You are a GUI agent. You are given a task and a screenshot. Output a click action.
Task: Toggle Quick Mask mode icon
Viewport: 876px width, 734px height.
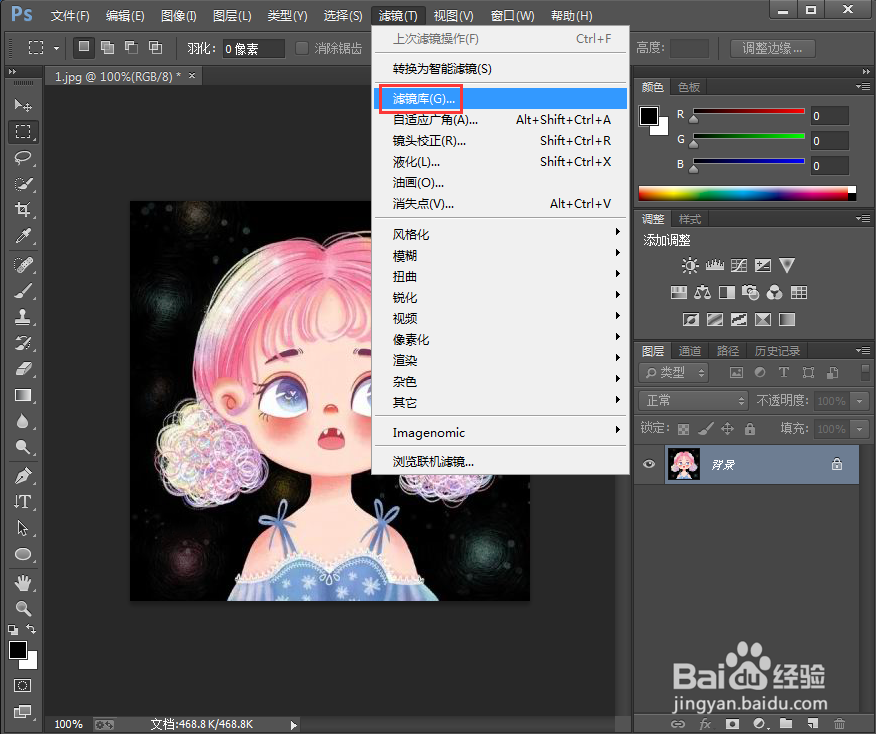pos(22,685)
